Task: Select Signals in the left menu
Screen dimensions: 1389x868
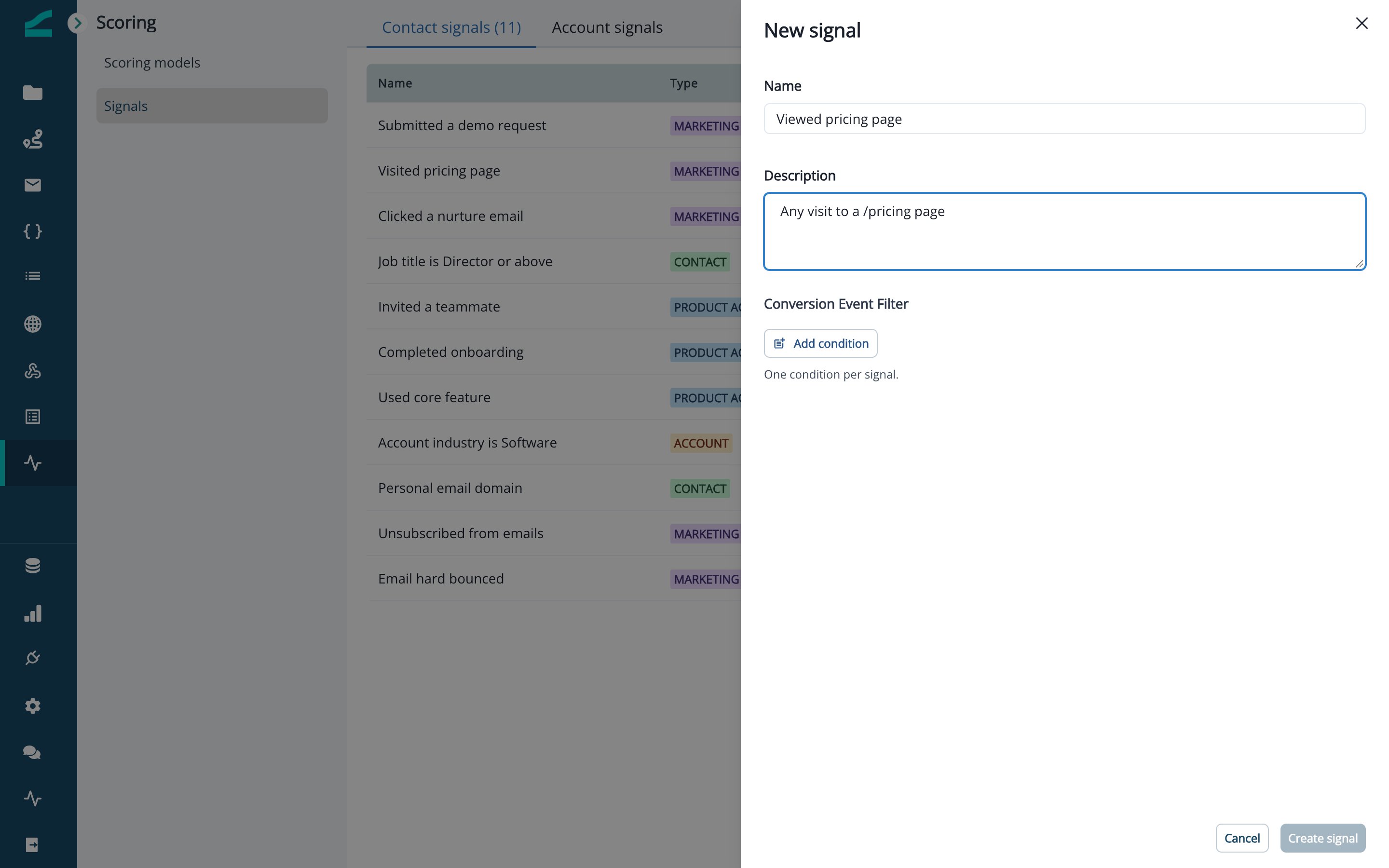Action: pos(212,106)
